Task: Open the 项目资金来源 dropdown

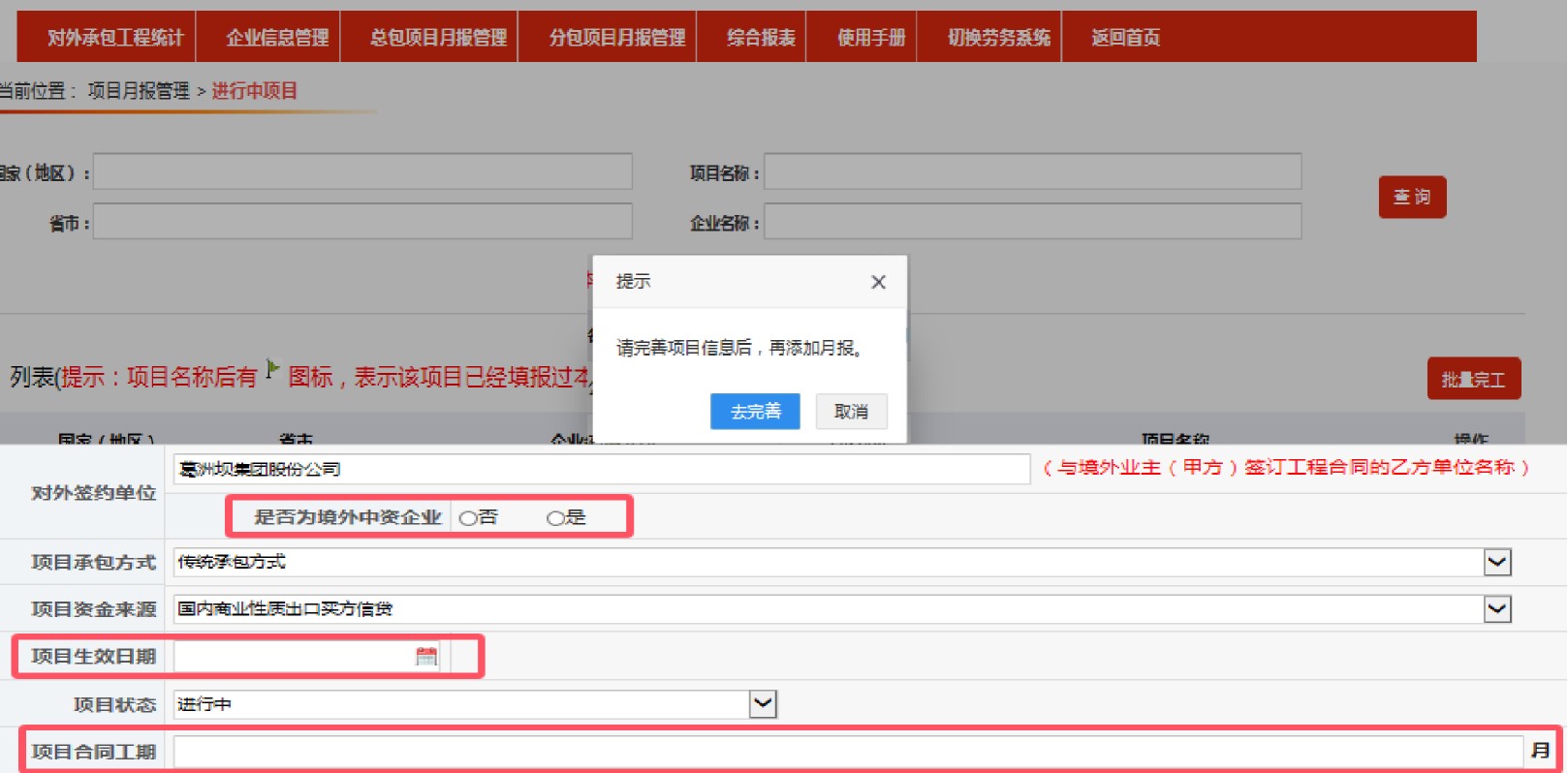Action: coord(1497,609)
